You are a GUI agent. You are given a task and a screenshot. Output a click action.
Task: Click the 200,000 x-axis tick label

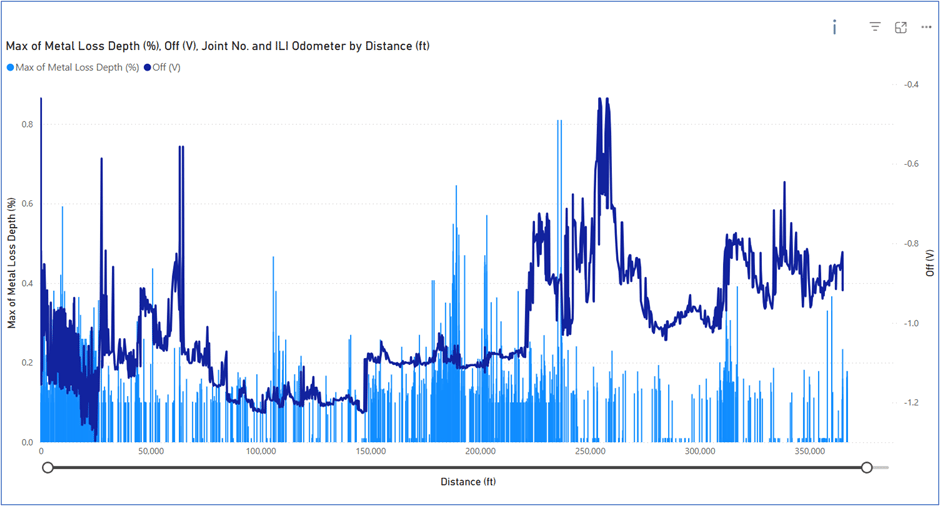(480, 452)
